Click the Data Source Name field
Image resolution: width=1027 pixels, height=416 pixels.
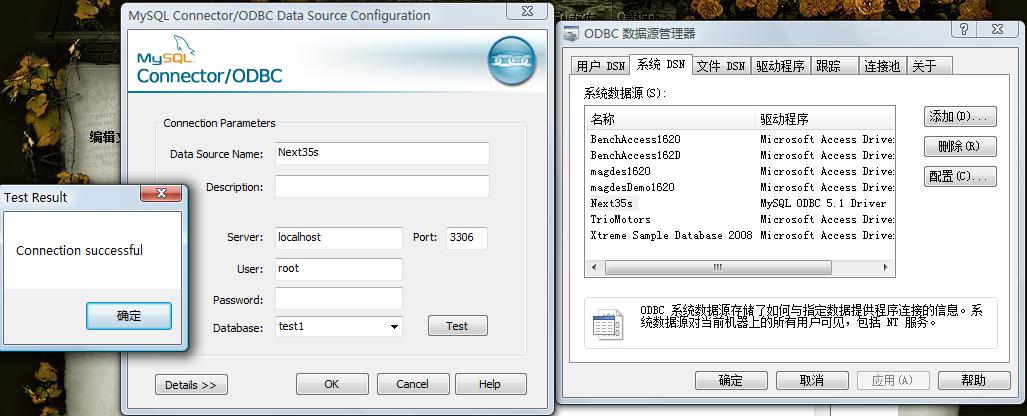[x=382, y=153]
